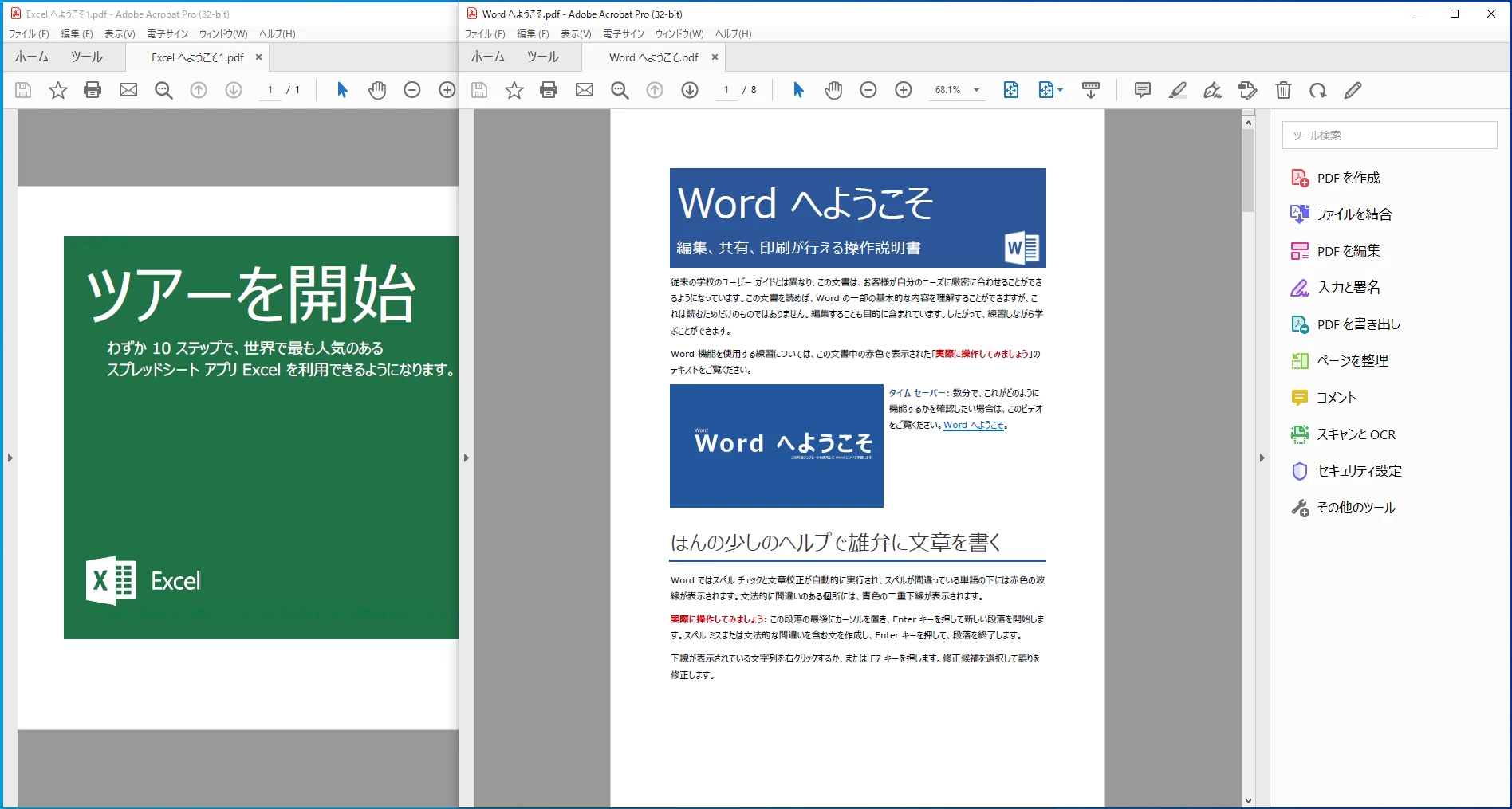This screenshot has height=809, width=1512.
Task: Open the 表示(V) menu in Word window
Action: pyautogui.click(x=576, y=33)
